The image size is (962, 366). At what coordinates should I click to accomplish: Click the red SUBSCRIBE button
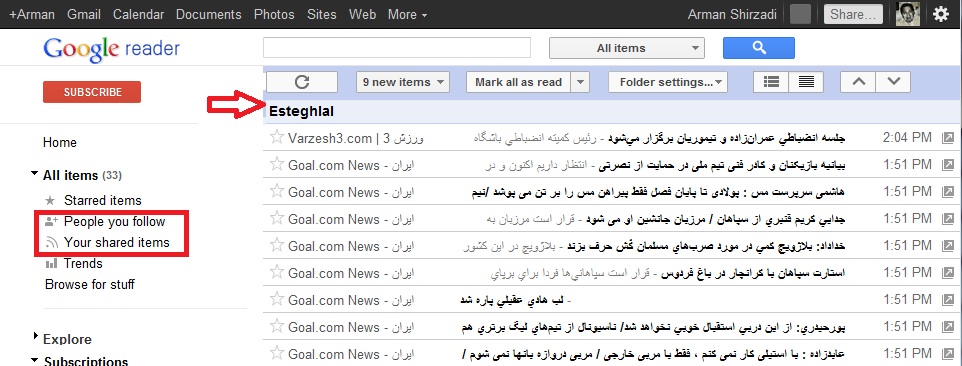pos(92,92)
